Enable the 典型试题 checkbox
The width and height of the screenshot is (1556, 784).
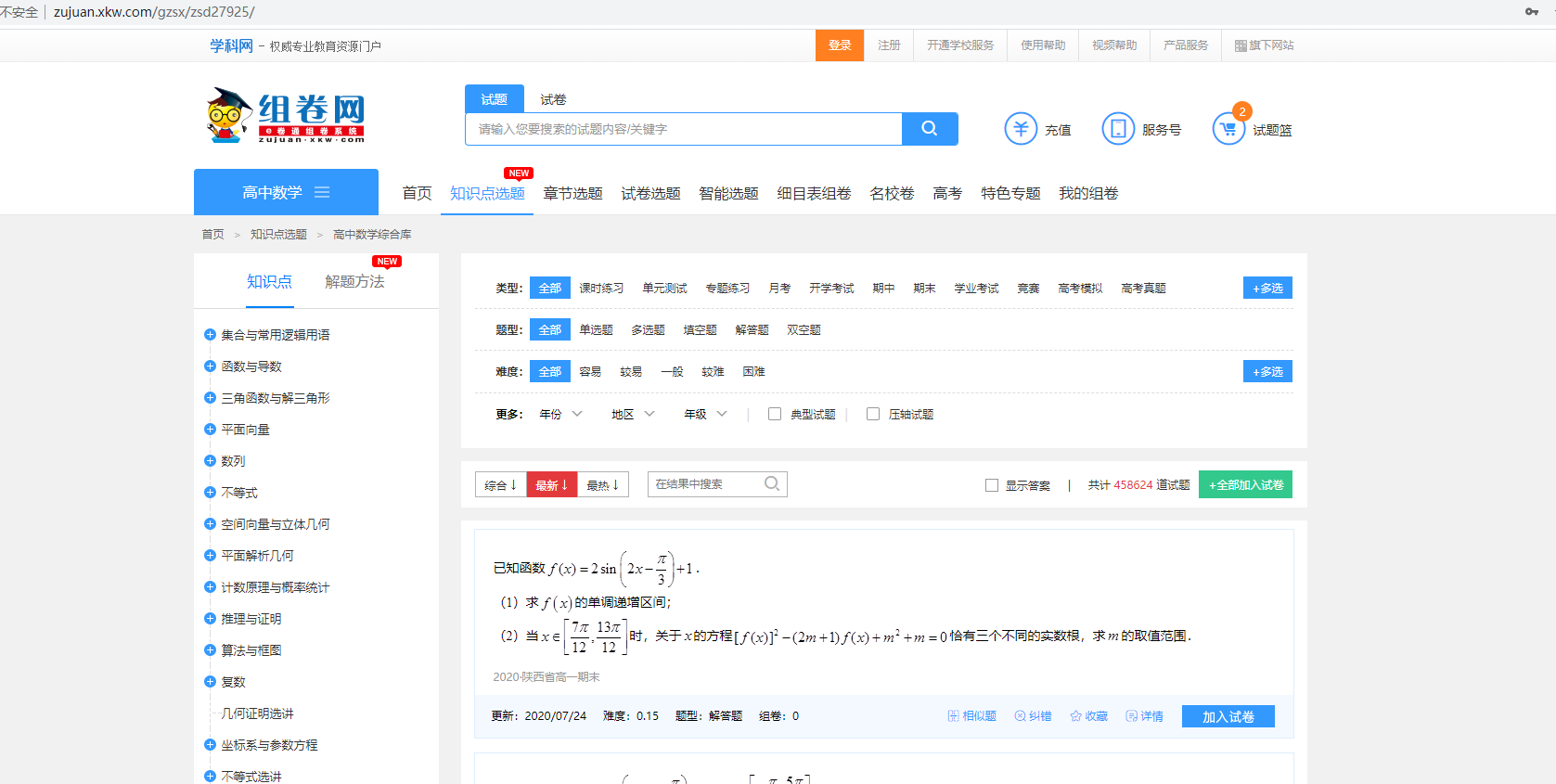click(775, 414)
